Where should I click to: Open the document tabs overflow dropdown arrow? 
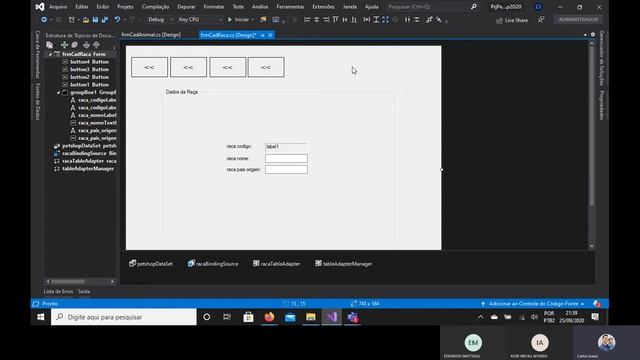(x=585, y=35)
